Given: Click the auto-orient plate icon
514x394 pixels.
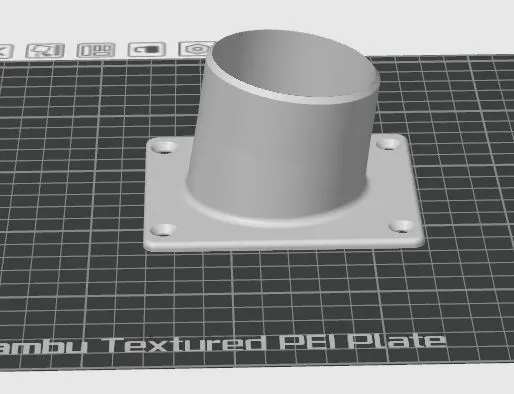Looking at the screenshot, I should coord(45,51).
